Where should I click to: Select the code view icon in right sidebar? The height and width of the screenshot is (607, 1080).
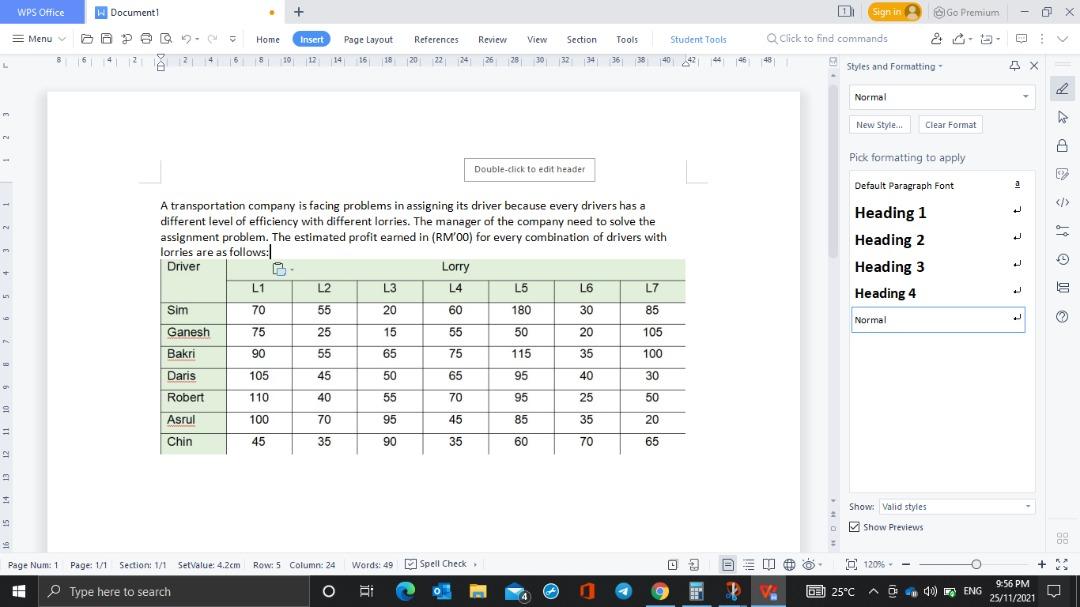point(1062,201)
